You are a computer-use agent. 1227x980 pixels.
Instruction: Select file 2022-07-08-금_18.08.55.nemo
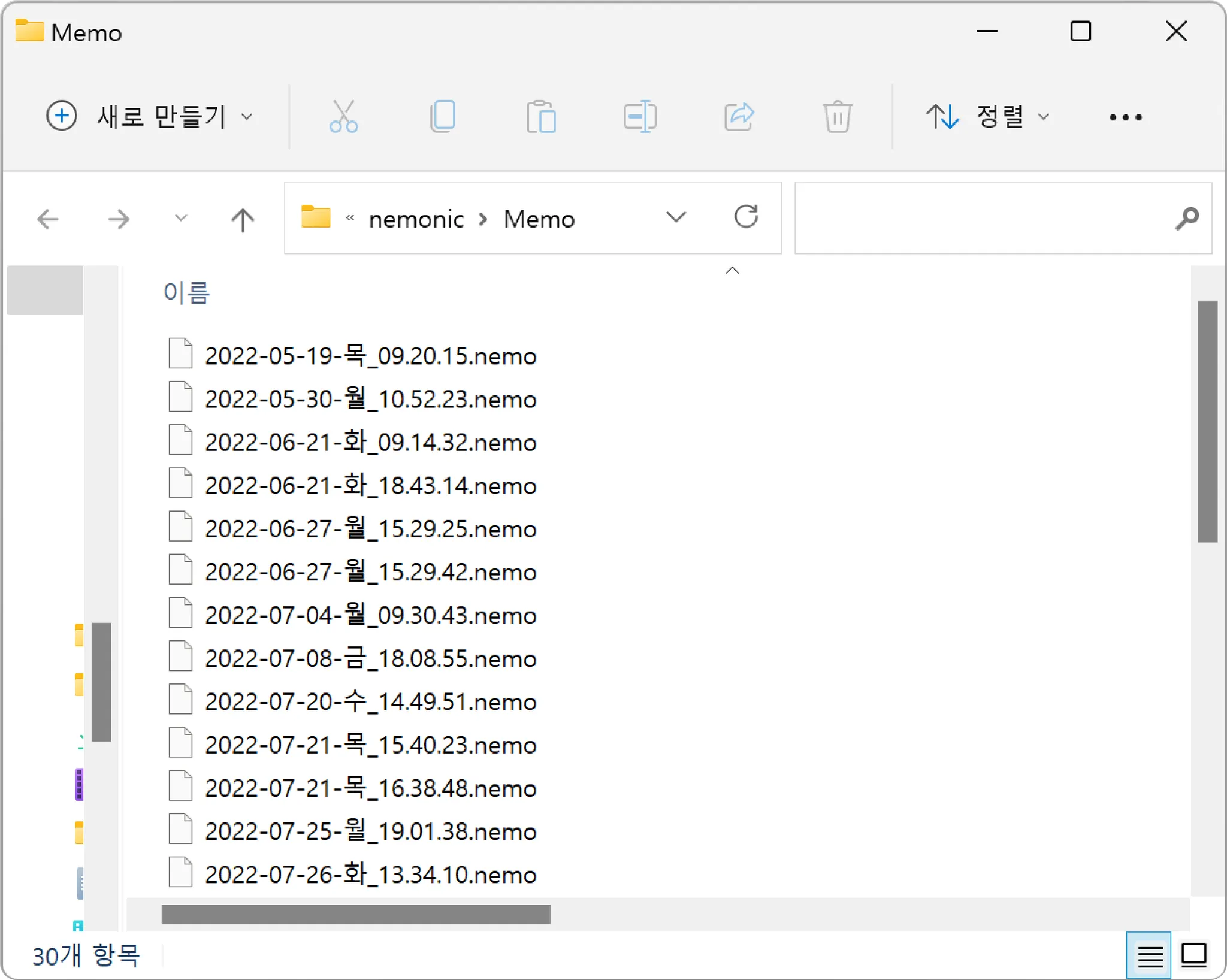point(370,659)
